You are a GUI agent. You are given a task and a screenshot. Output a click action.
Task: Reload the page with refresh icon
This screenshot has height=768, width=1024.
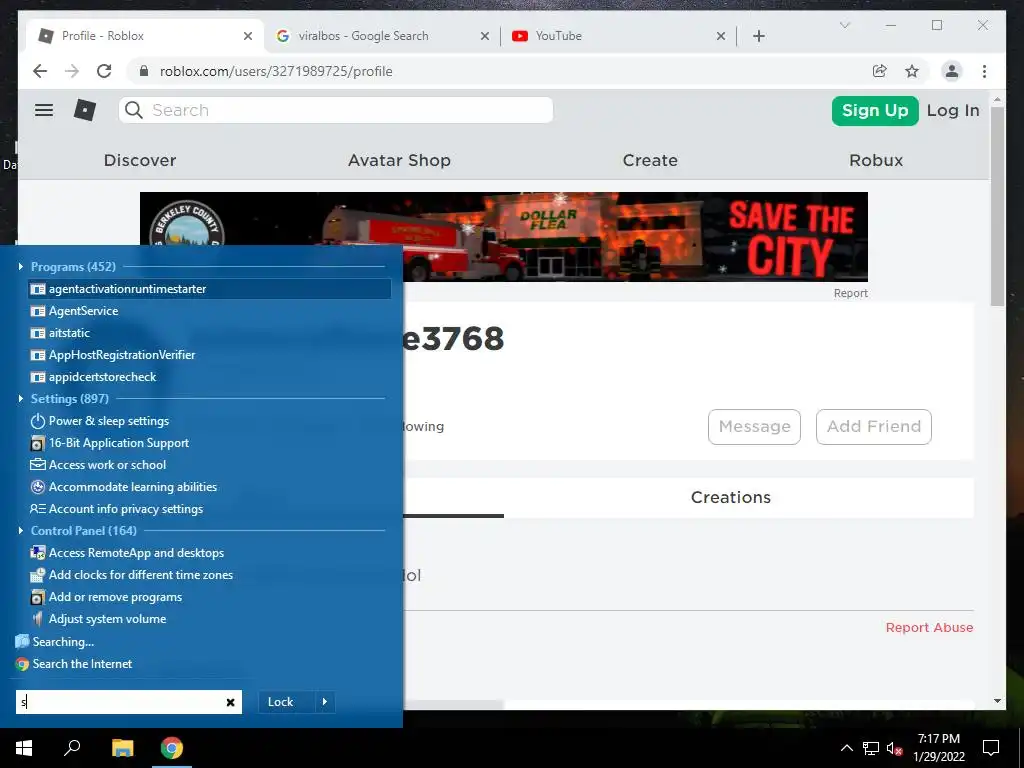point(104,71)
